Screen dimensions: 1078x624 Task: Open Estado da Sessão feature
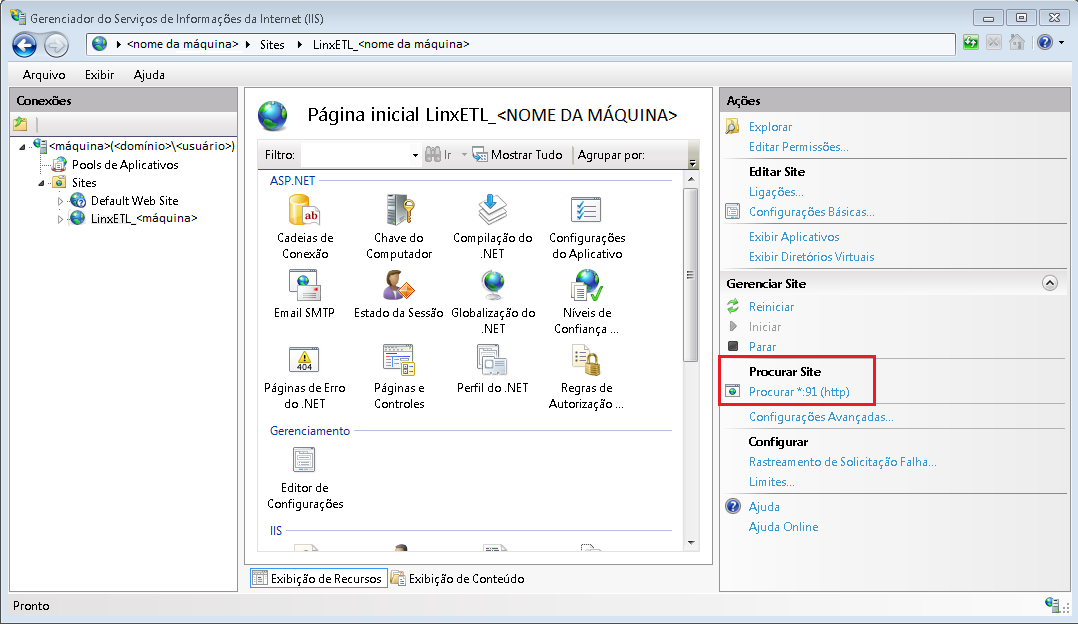click(x=398, y=294)
